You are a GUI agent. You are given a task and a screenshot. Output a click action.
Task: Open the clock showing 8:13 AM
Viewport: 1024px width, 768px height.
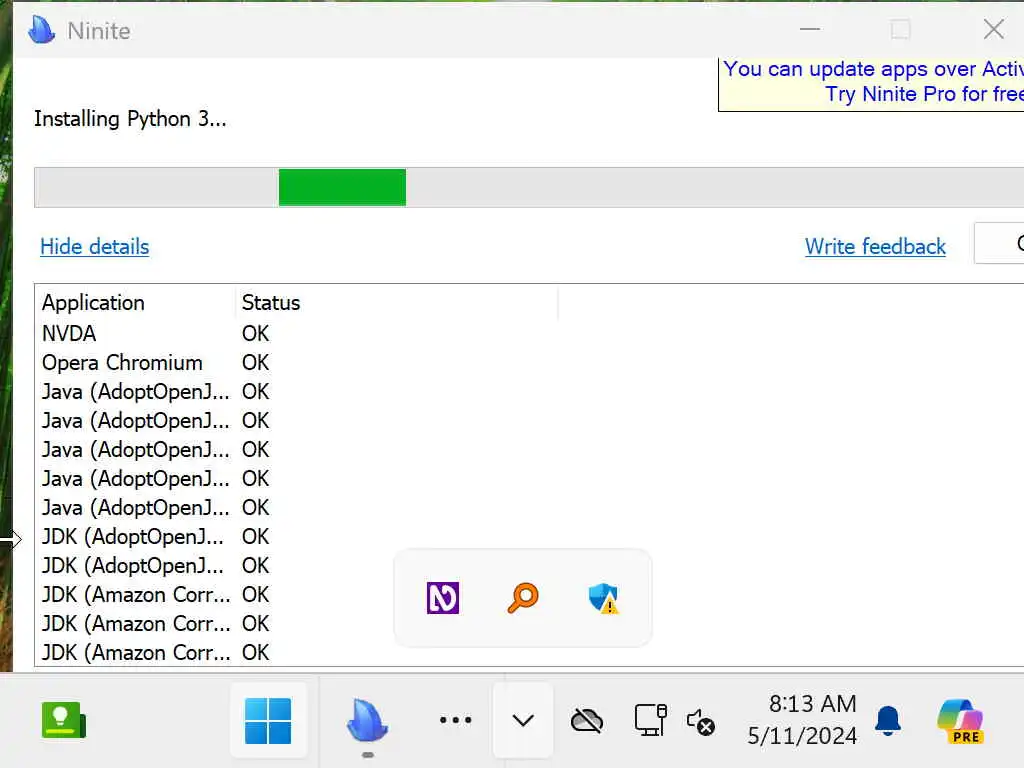click(x=802, y=720)
